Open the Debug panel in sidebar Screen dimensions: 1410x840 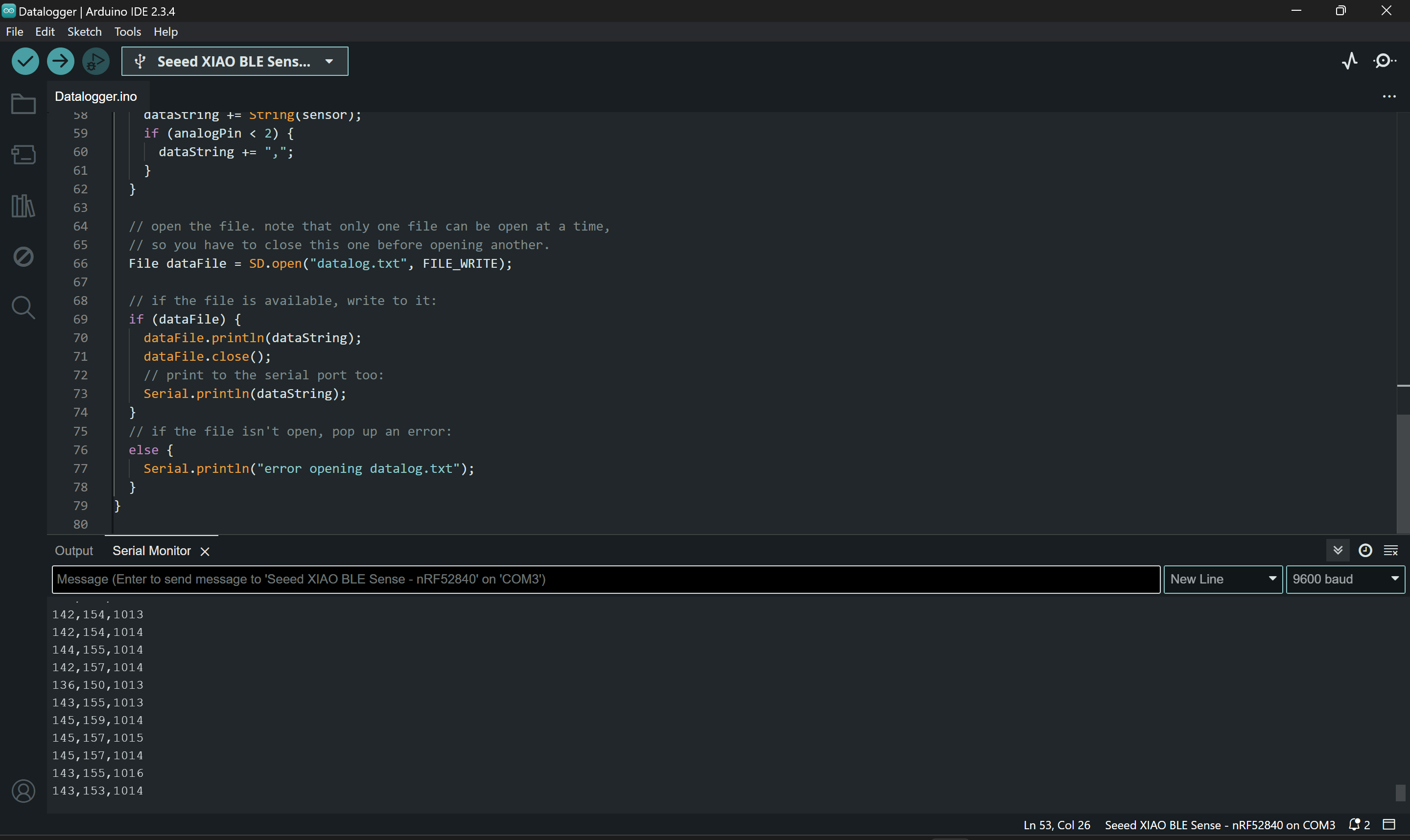click(x=23, y=257)
